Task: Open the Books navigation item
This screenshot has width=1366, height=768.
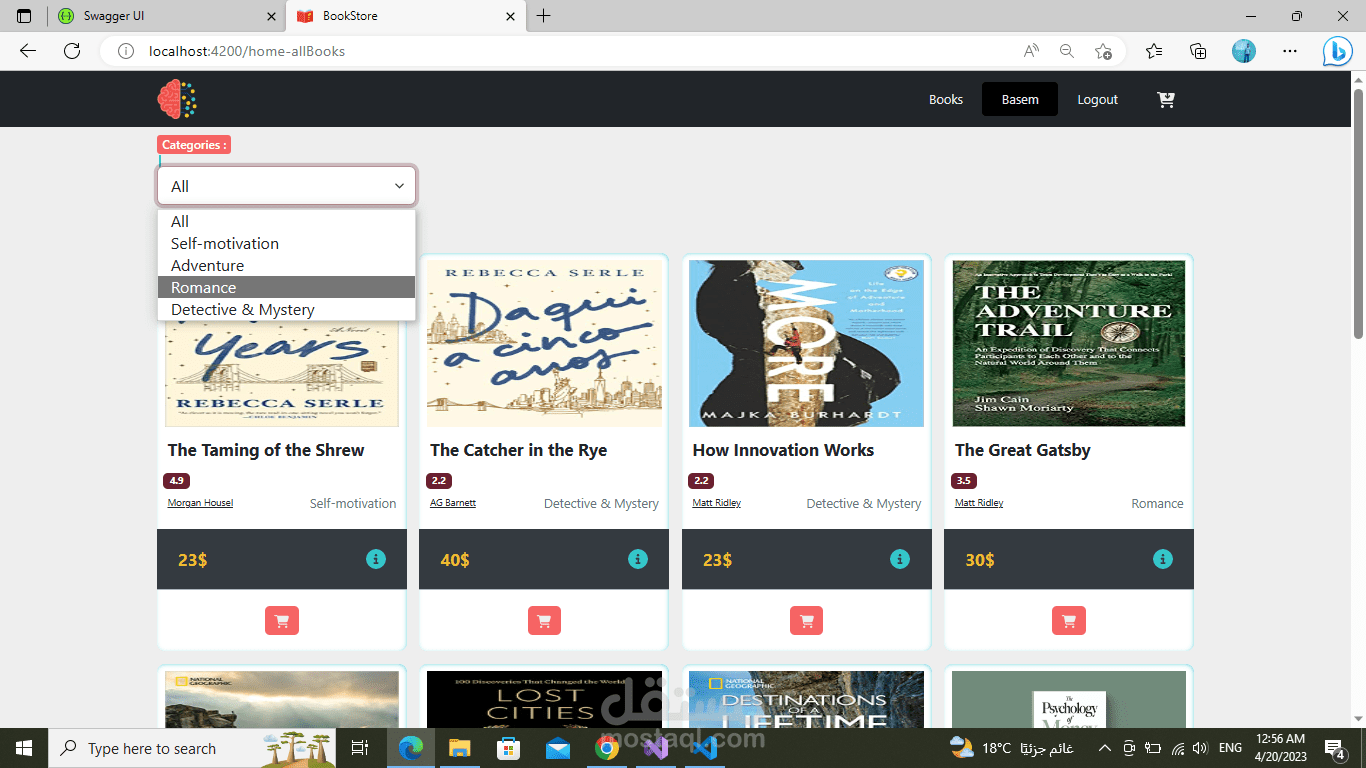Action: pyautogui.click(x=946, y=99)
